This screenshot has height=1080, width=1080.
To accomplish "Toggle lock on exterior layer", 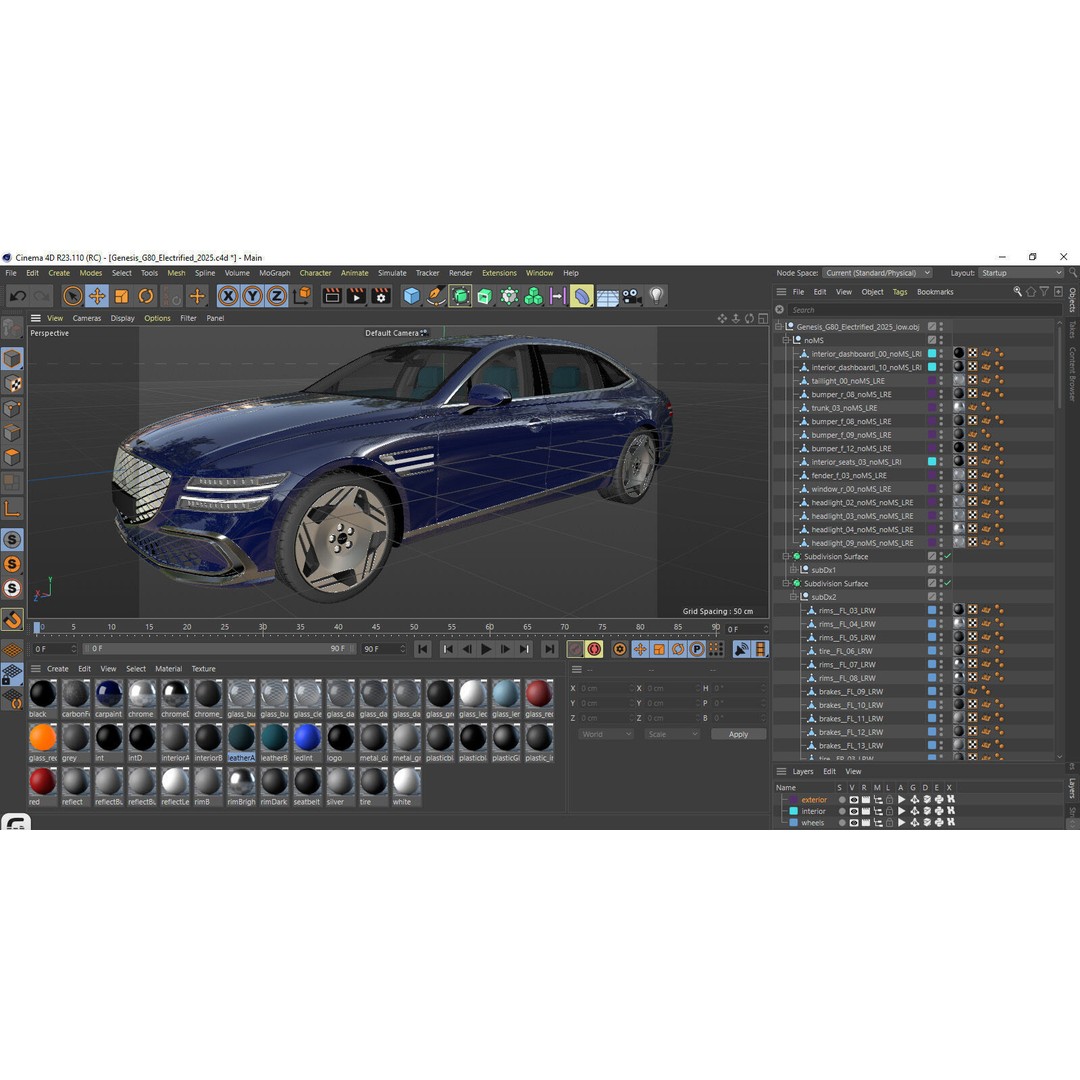I will coord(889,800).
